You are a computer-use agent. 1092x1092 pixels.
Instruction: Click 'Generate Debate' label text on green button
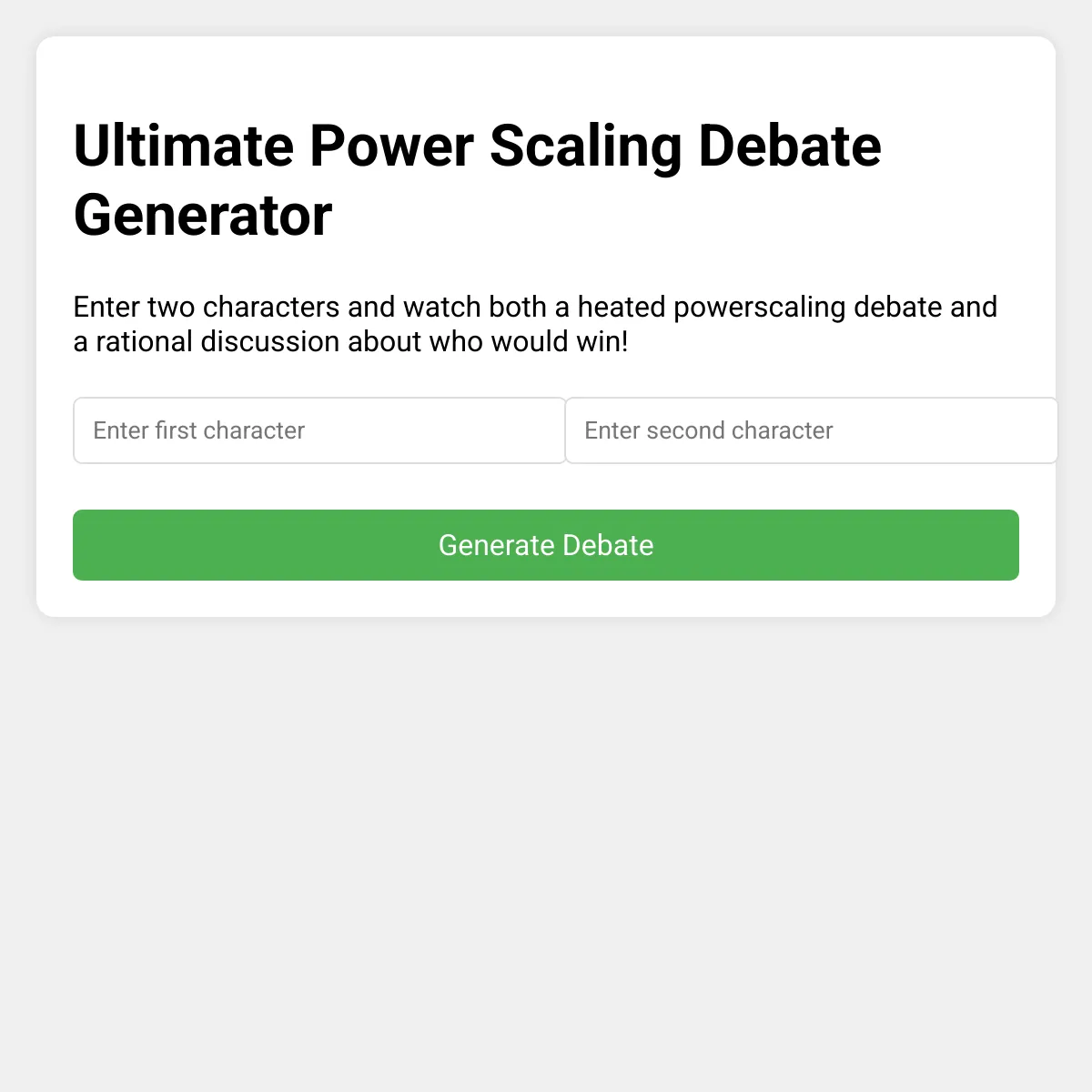pyautogui.click(x=546, y=545)
